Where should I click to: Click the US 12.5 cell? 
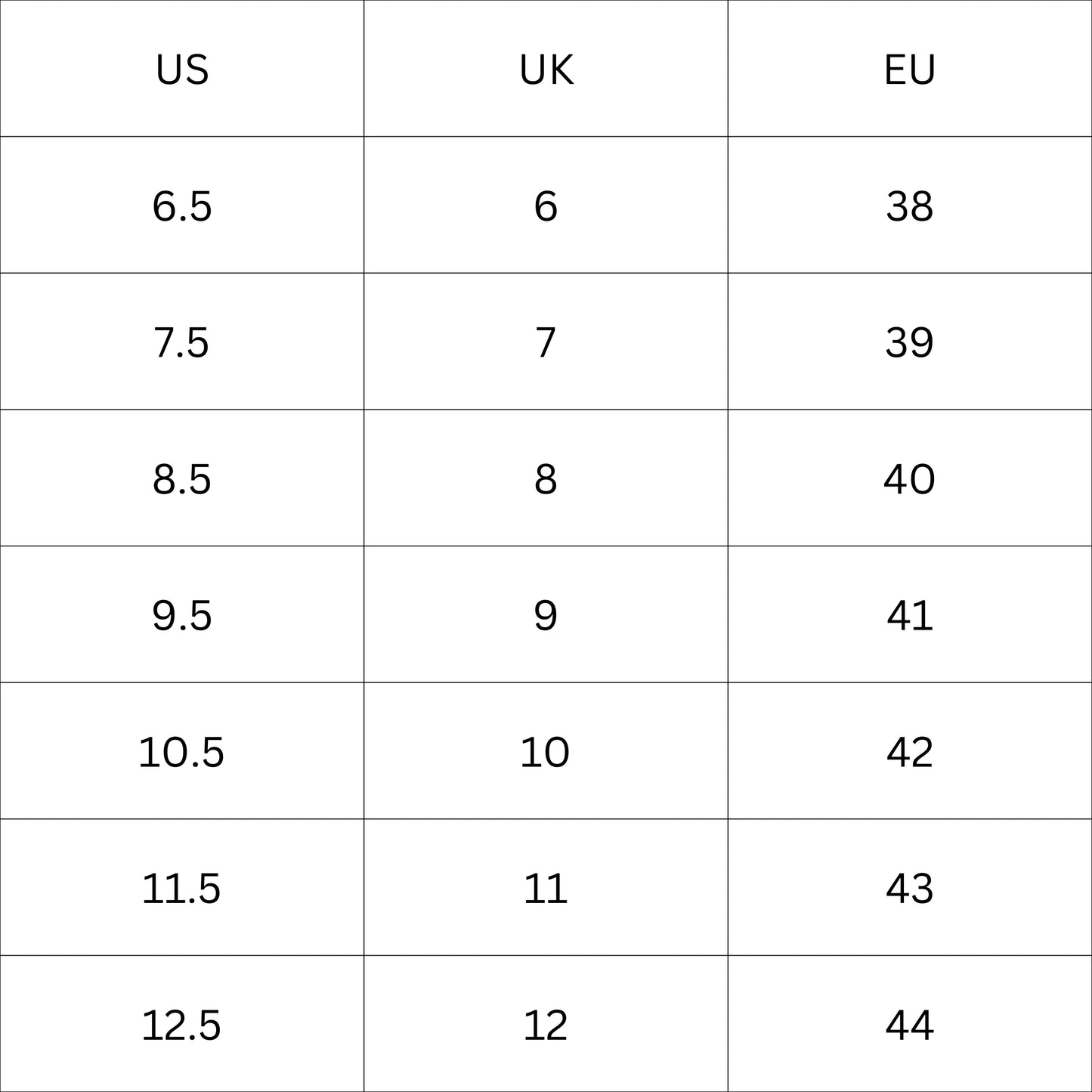tap(182, 1025)
